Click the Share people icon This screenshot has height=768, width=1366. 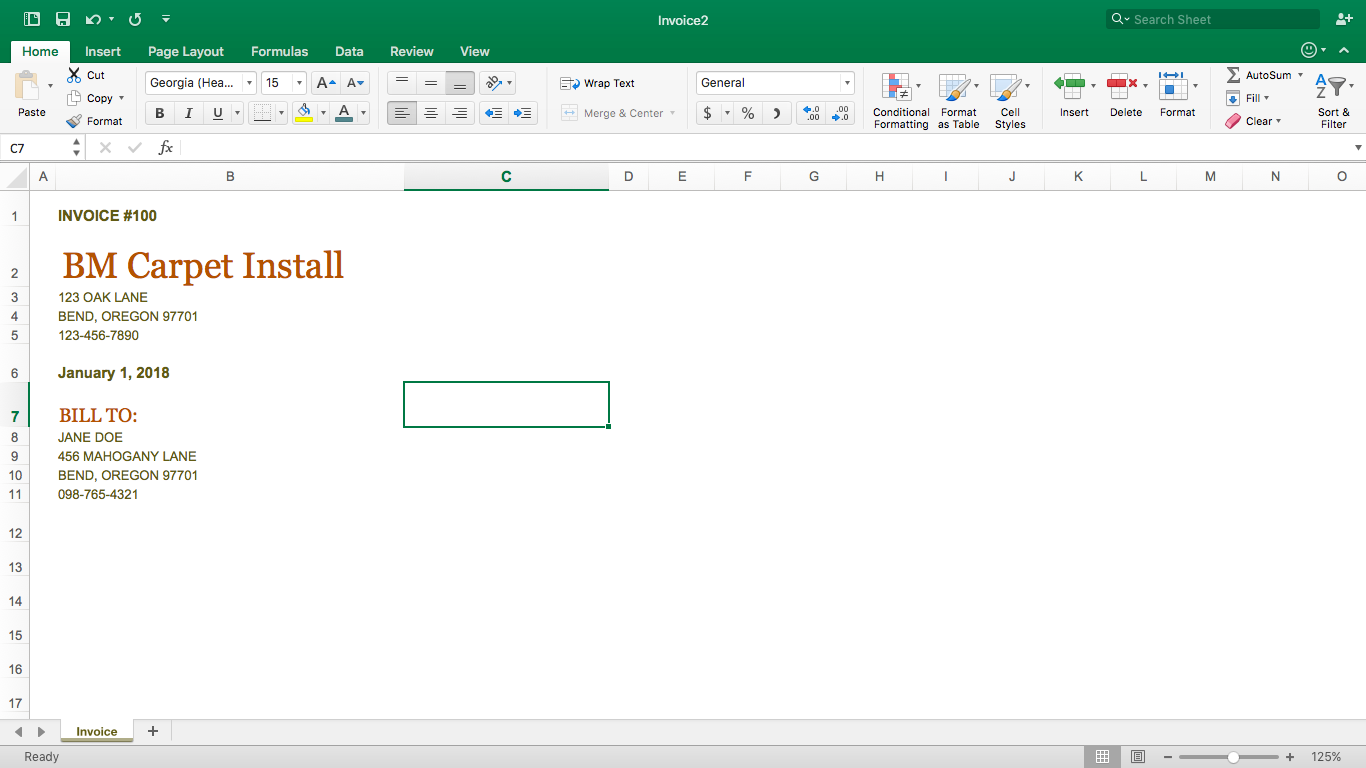(x=1343, y=19)
